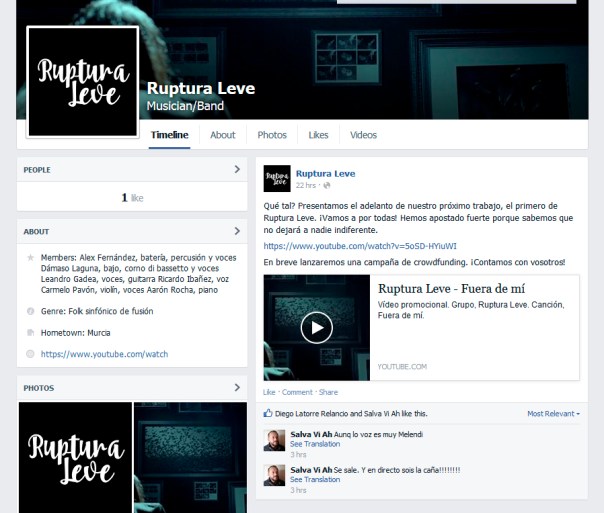Click Comment under the post
Viewport: 604px width, 513px height.
coord(297,392)
